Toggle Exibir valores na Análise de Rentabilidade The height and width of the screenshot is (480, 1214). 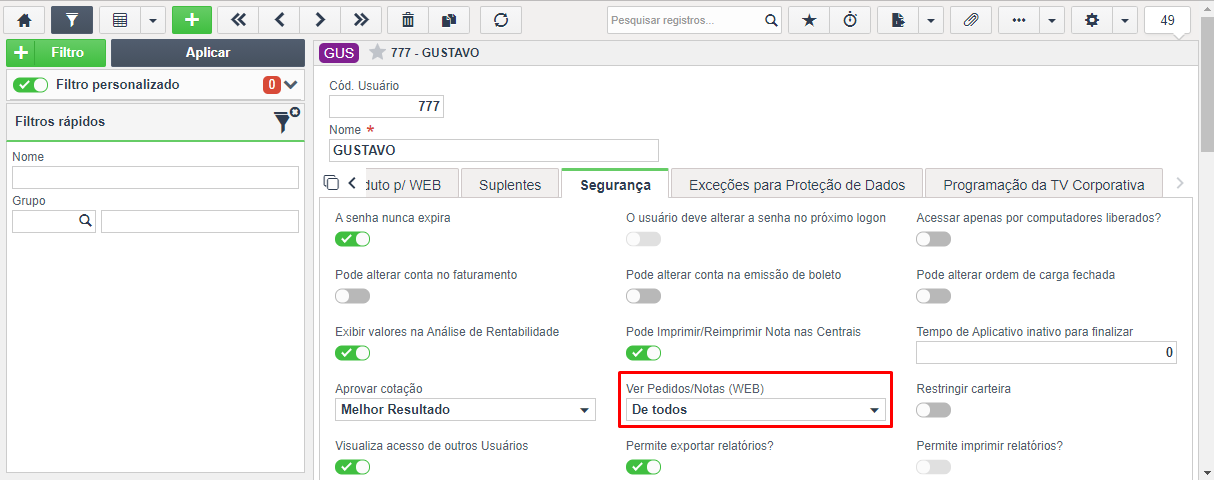(352, 353)
